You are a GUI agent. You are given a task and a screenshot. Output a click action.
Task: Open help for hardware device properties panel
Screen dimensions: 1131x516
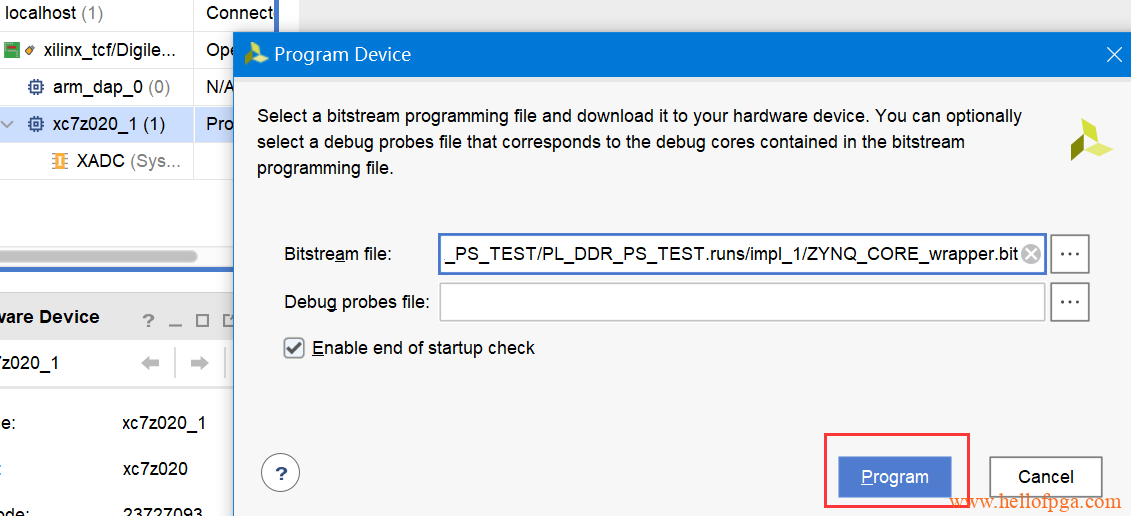tap(148, 320)
